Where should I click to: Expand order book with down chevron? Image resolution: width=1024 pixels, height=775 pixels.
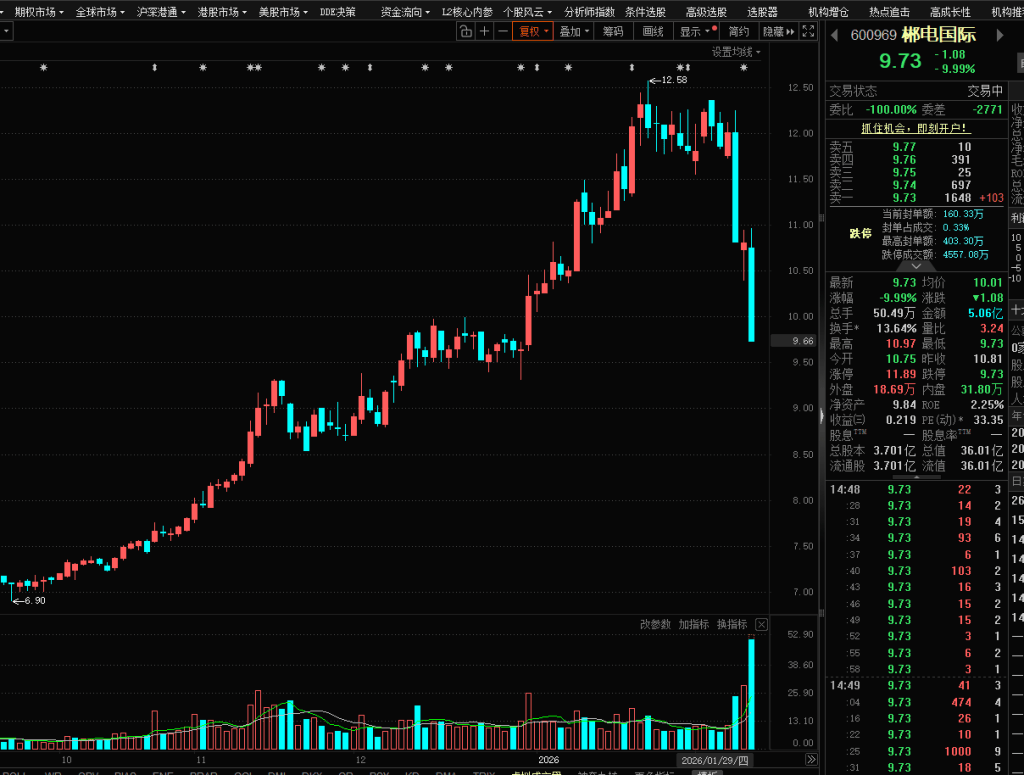pyautogui.click(x=916, y=267)
